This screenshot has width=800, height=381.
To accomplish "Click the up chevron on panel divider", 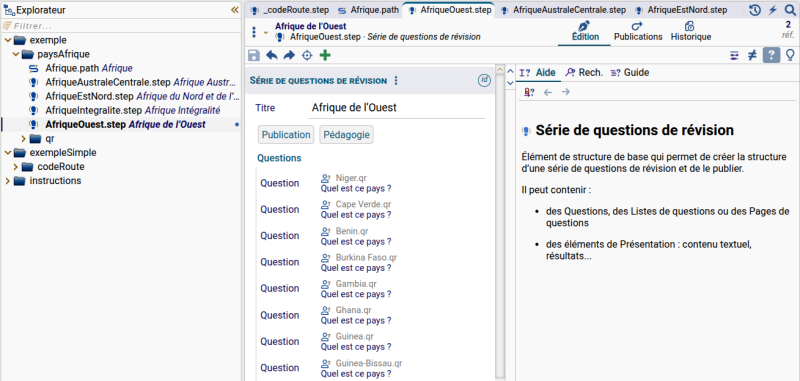I will pos(510,71).
